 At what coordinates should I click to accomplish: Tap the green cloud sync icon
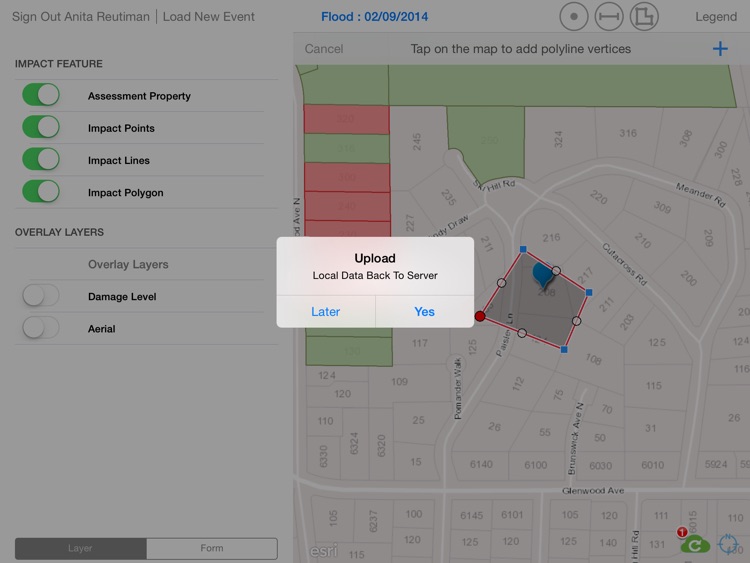point(695,544)
